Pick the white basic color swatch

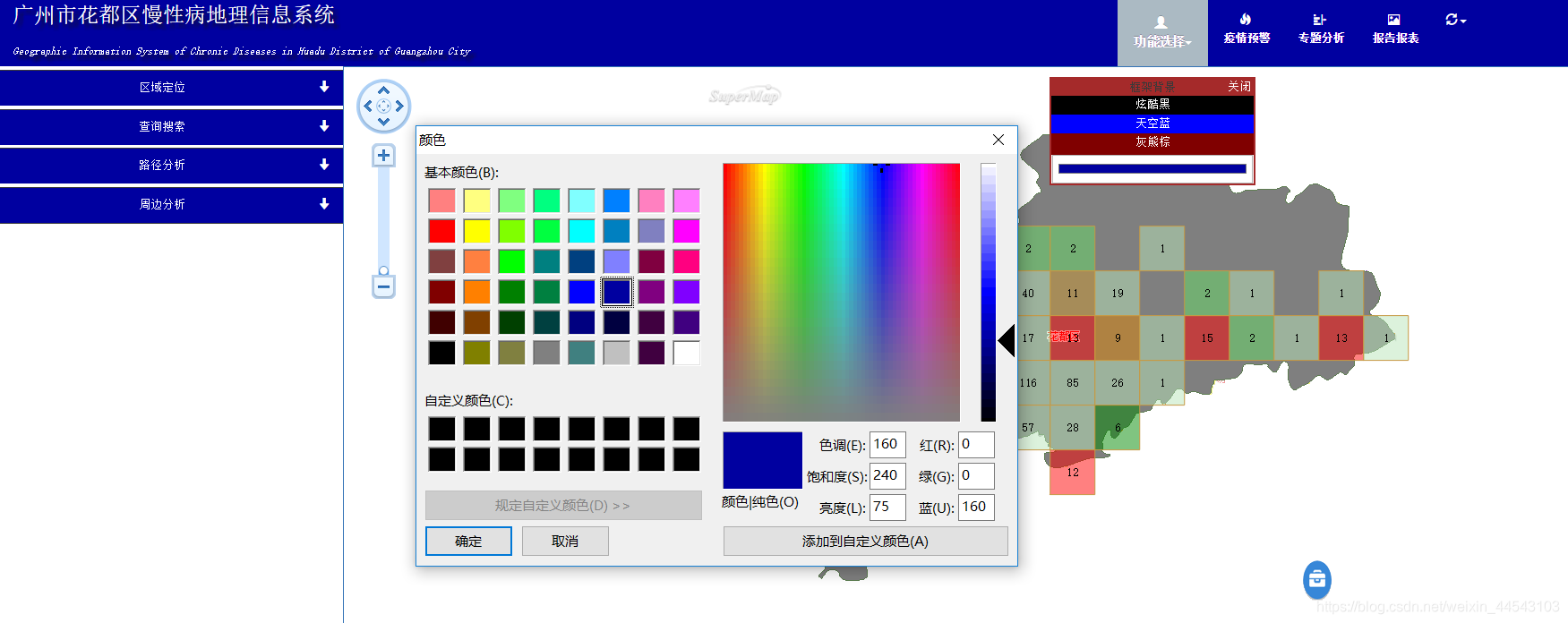[686, 353]
